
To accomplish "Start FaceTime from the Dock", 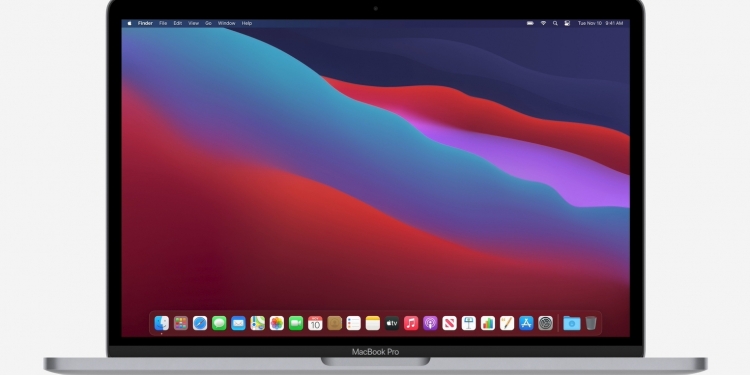I will (x=296, y=323).
